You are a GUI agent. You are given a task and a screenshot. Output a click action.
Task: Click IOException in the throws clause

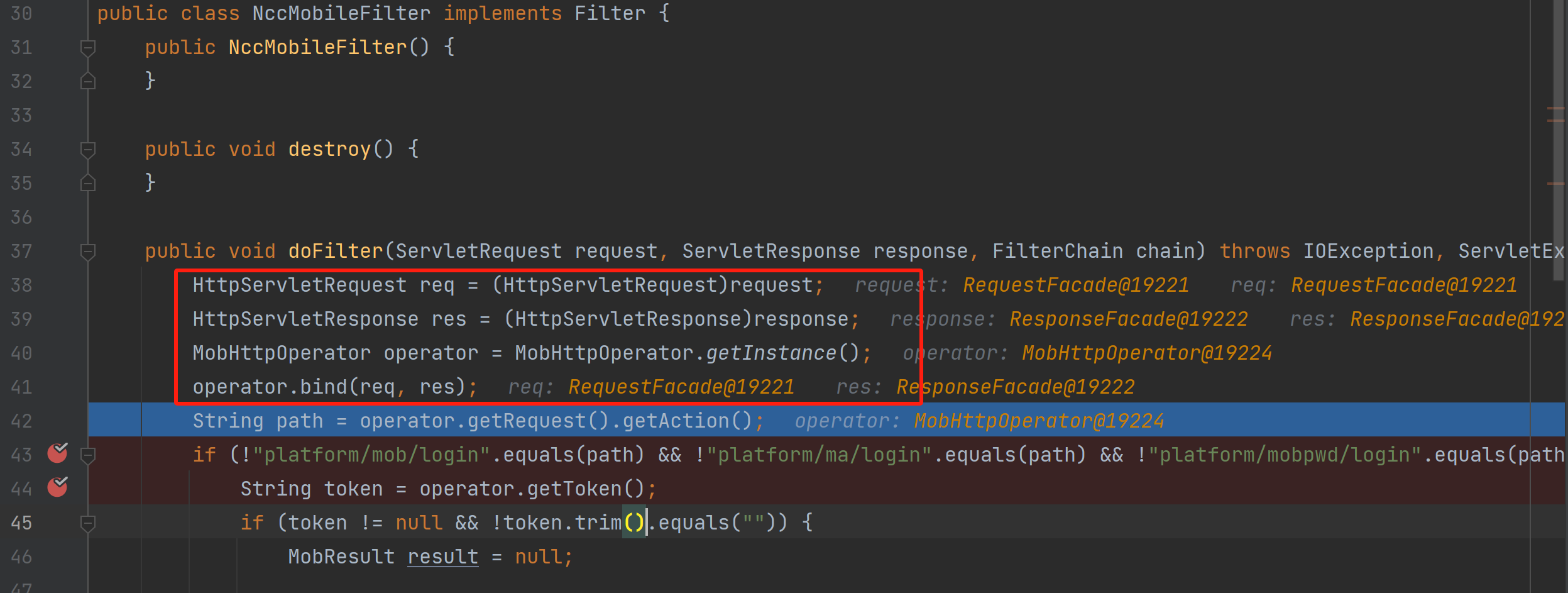(1368, 251)
